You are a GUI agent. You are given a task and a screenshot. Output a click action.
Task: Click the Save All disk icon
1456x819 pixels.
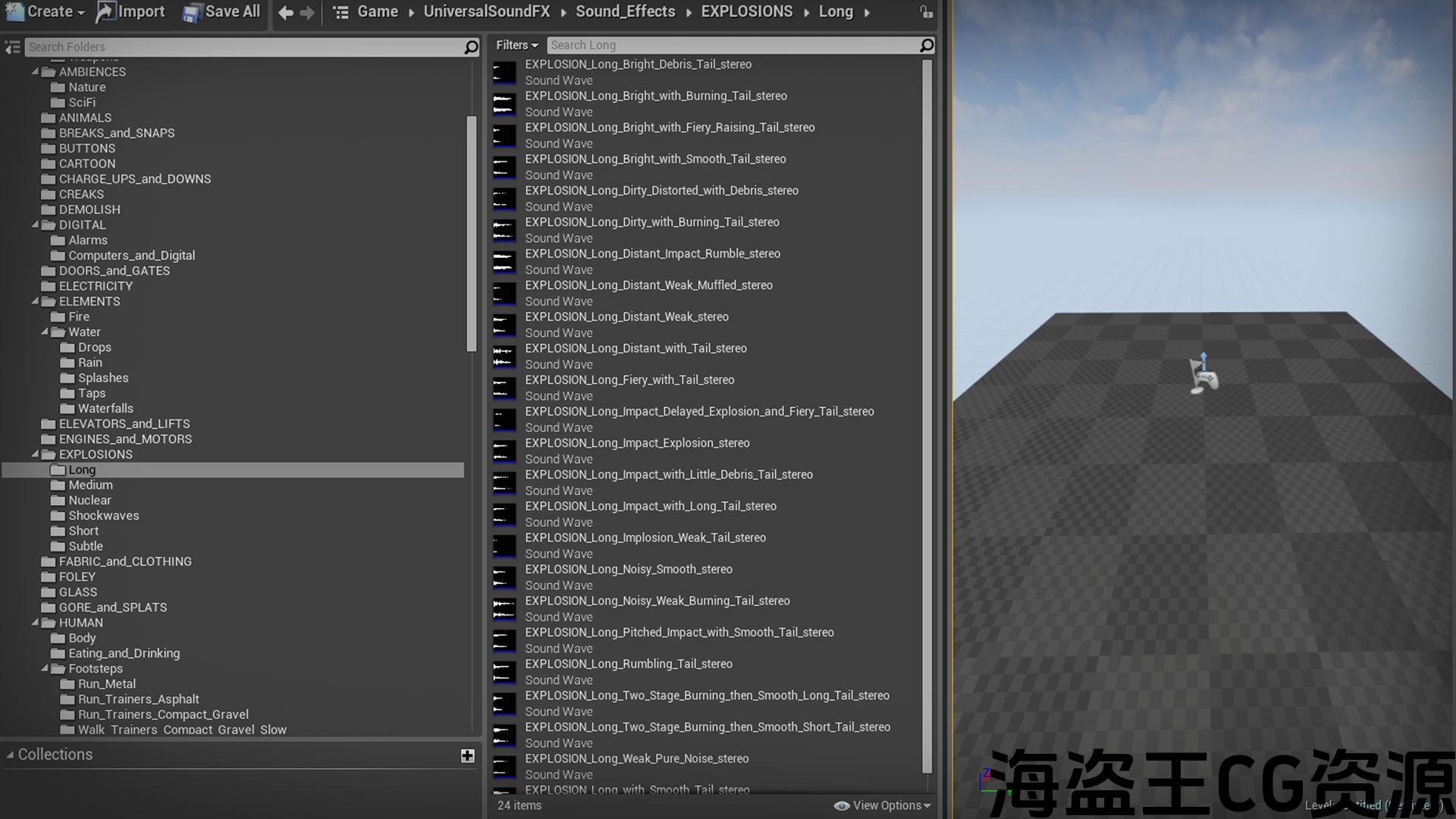click(192, 12)
